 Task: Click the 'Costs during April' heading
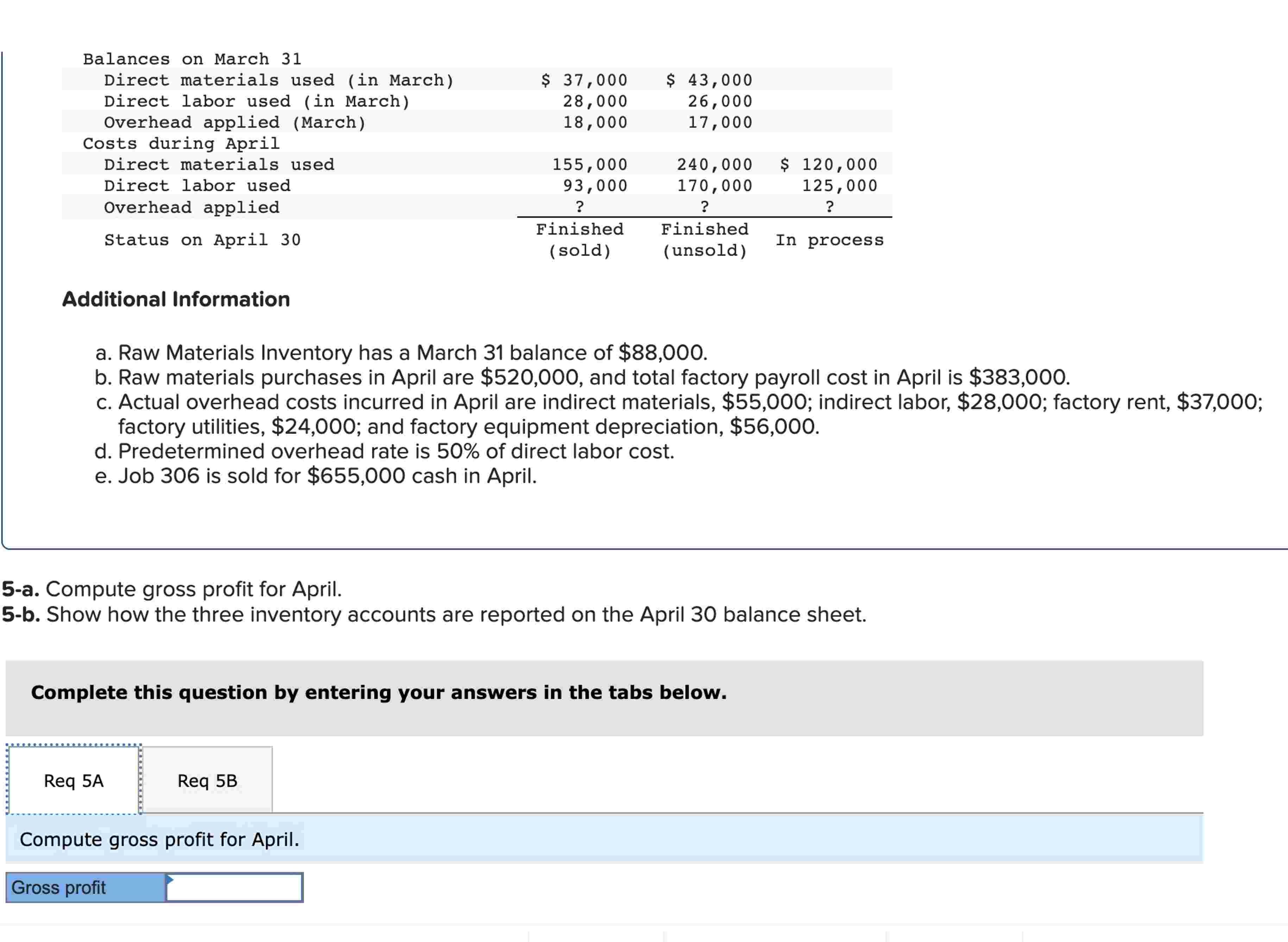(x=181, y=143)
